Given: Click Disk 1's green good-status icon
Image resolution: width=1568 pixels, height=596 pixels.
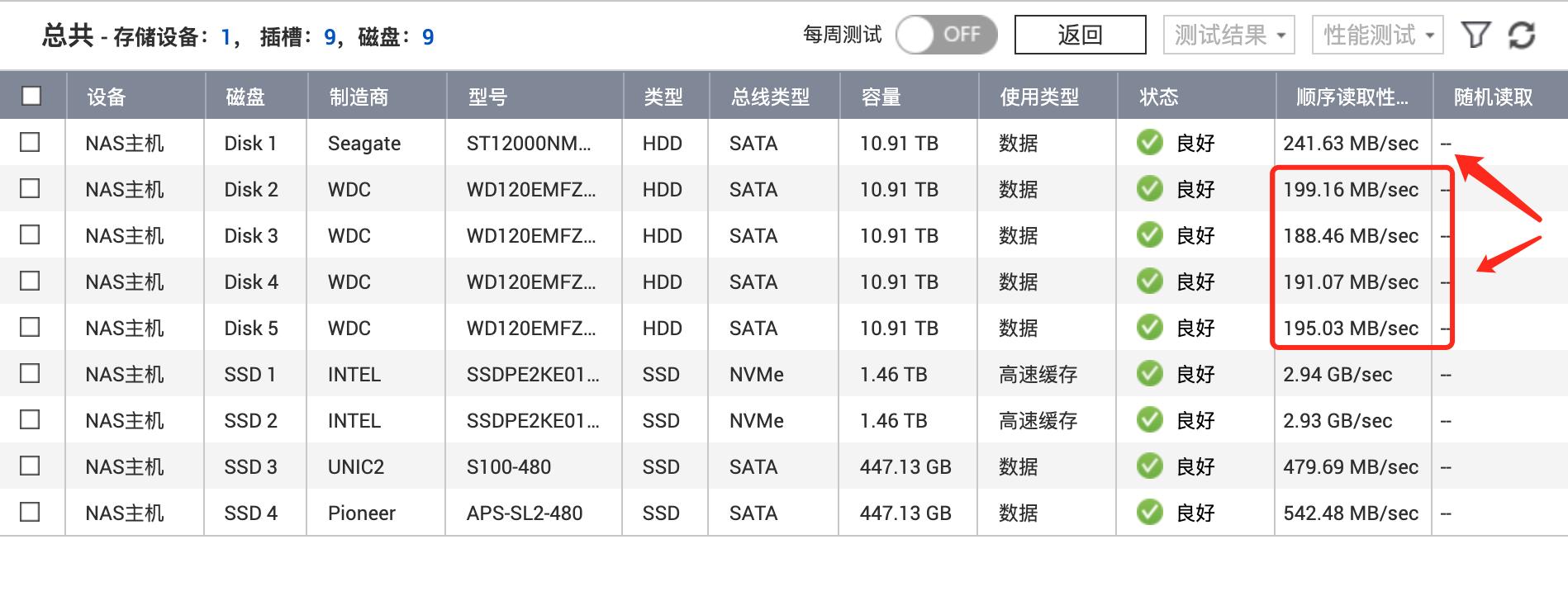Looking at the screenshot, I should click(x=1149, y=143).
